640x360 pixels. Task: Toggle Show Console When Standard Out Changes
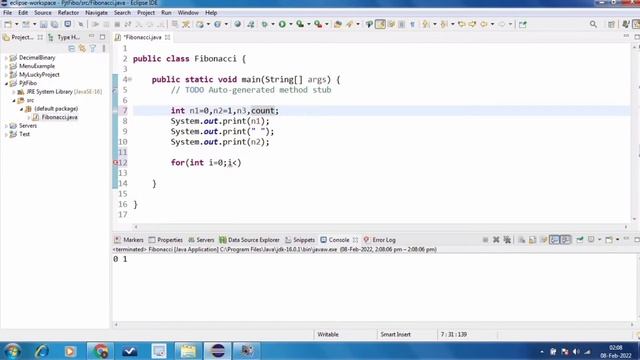click(x=554, y=240)
